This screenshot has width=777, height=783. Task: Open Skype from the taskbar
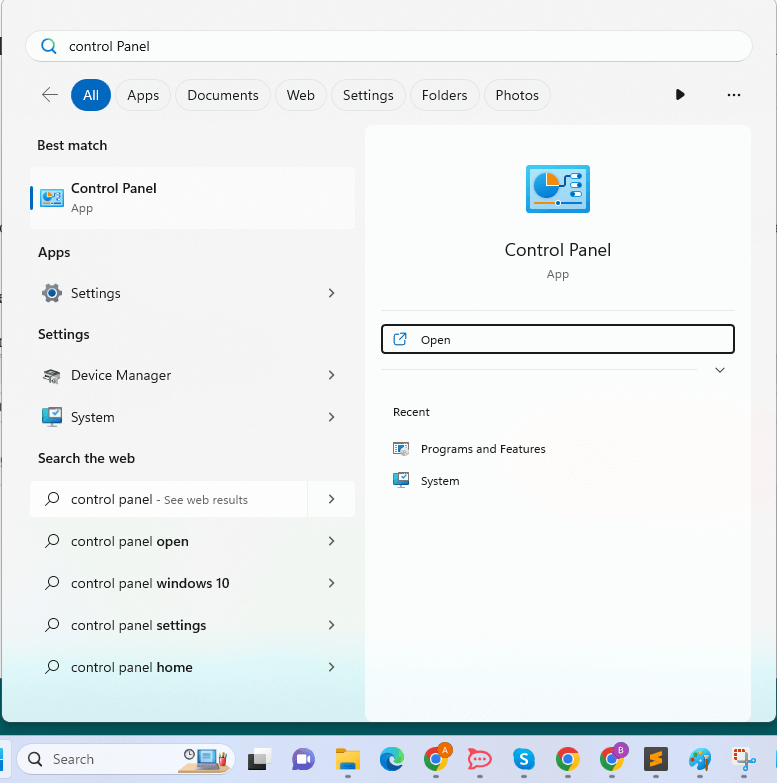(x=523, y=759)
